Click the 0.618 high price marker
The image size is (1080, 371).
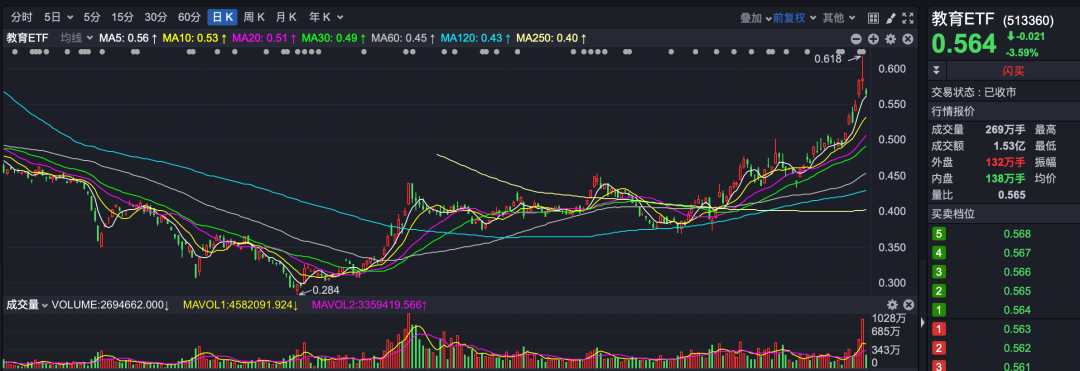coord(828,59)
